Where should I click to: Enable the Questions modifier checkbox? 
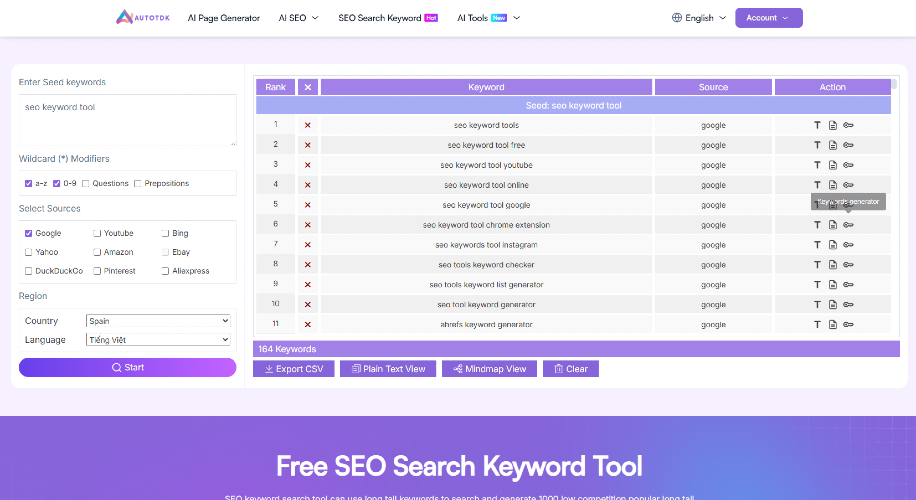coord(86,183)
